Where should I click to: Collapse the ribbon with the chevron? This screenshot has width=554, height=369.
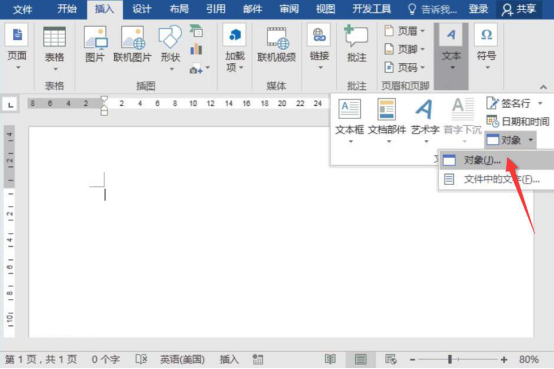[543, 86]
